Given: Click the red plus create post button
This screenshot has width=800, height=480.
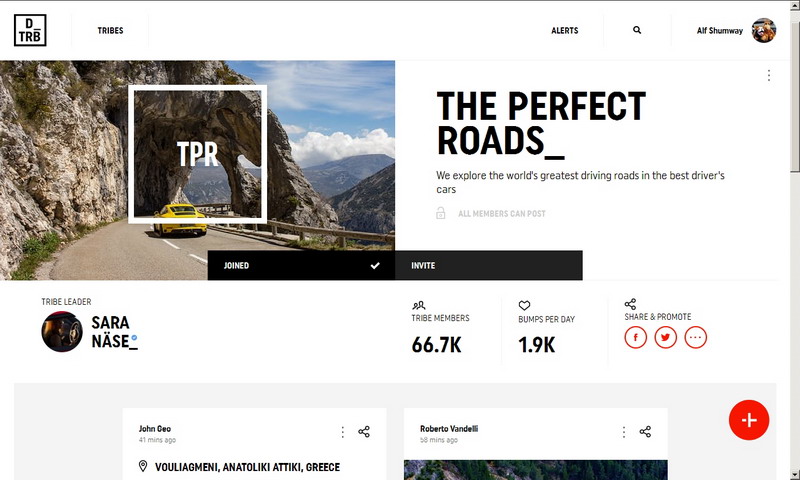Looking at the screenshot, I should (x=748, y=420).
